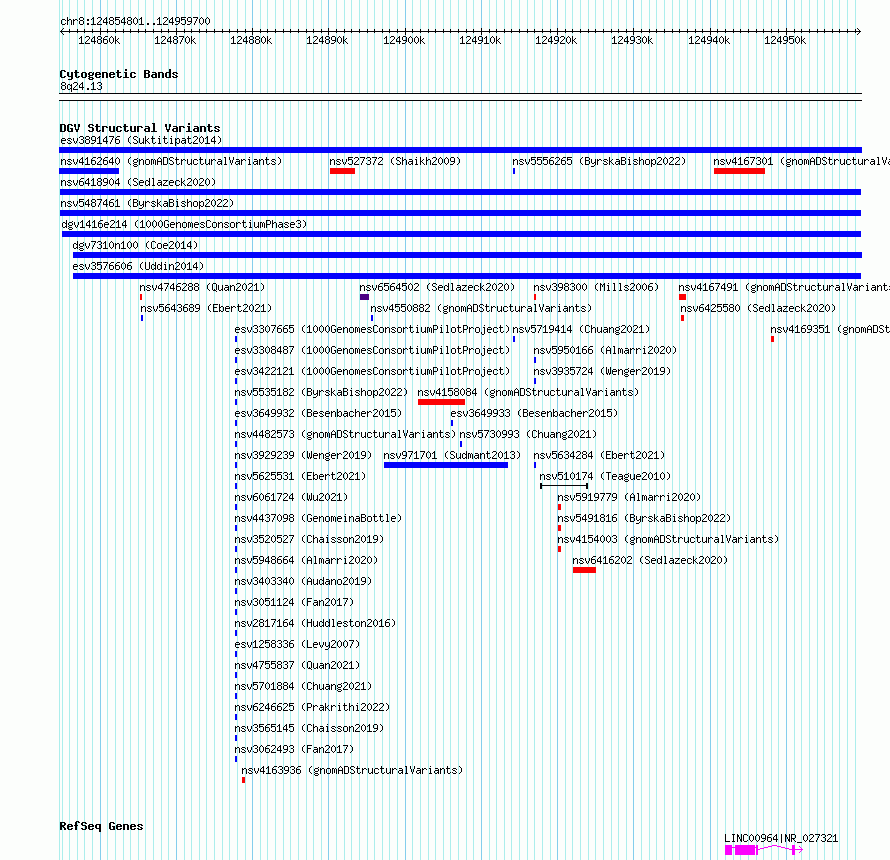This screenshot has height=860, width=890.
Task: Open nsv4163936 gnomAD variant label
Action: (352, 770)
